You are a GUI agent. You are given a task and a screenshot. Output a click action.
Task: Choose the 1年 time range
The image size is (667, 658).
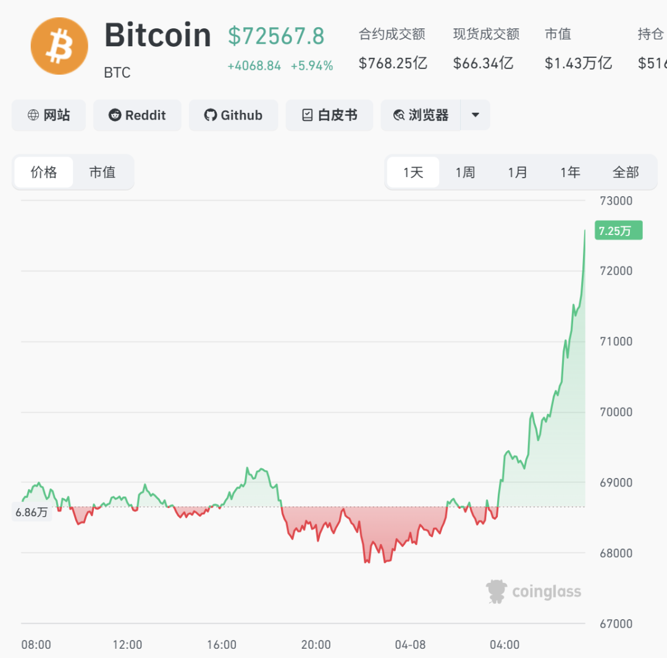coord(570,172)
